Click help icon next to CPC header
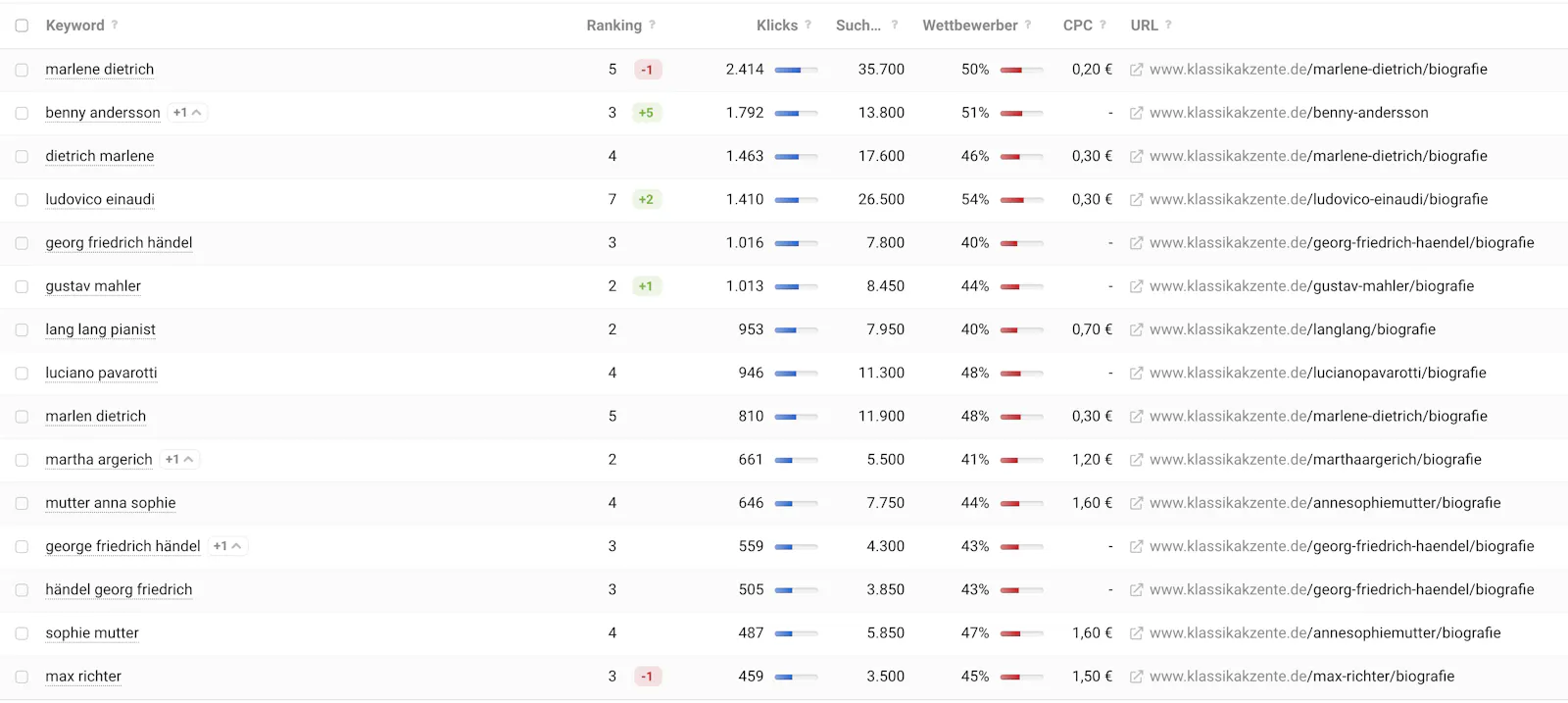The image size is (1568, 703). coord(1102,25)
